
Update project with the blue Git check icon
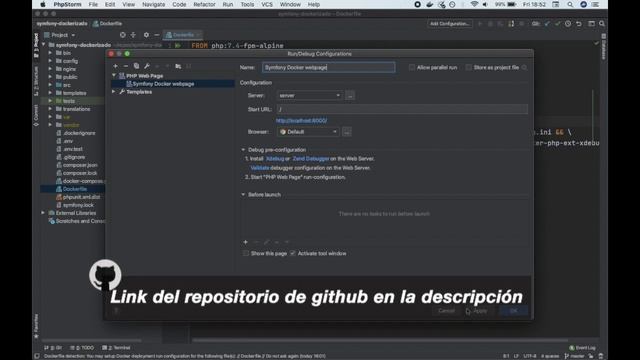pos(547,24)
